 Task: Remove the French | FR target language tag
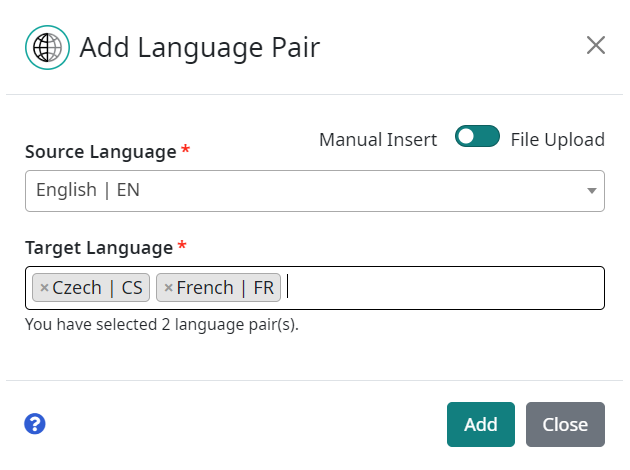coord(168,288)
